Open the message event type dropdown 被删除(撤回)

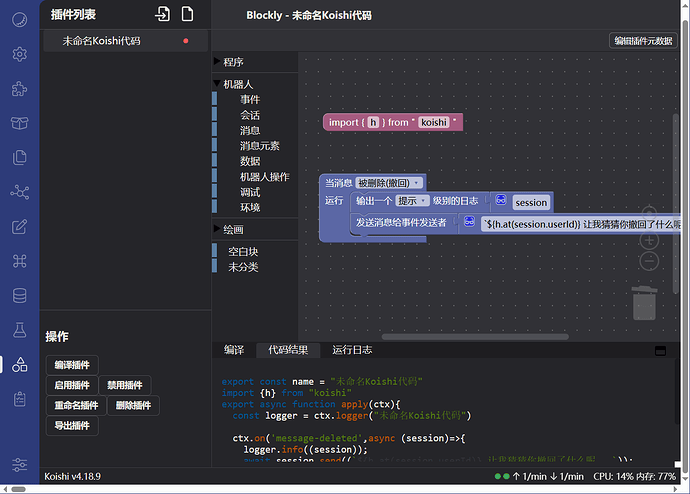389,183
